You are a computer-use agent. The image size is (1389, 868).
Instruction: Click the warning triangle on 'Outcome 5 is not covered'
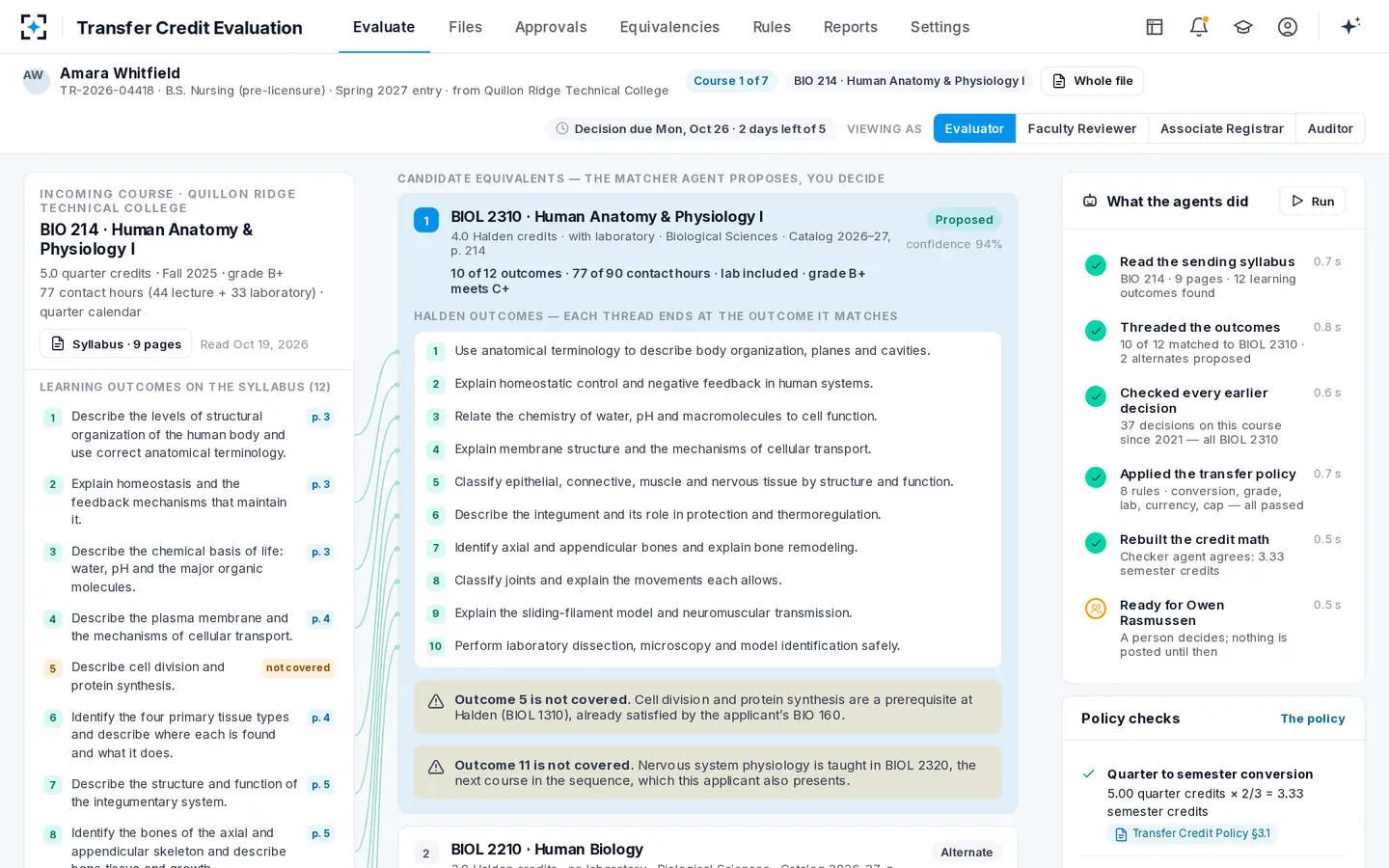coord(436,701)
